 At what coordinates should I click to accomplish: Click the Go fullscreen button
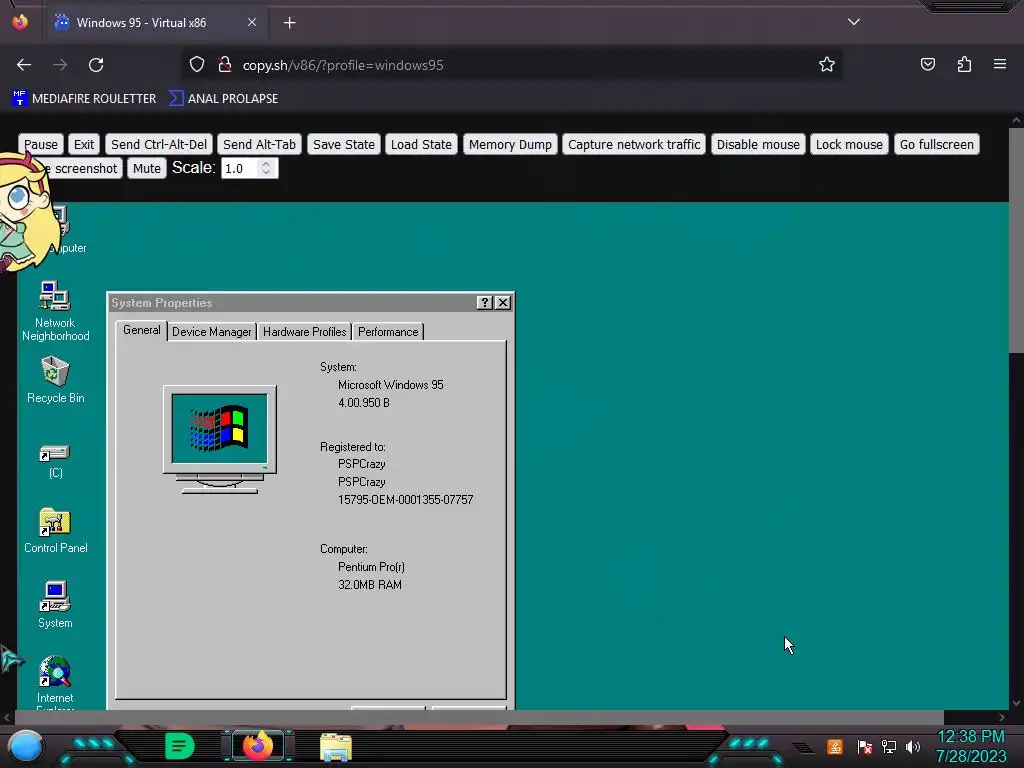(x=936, y=144)
